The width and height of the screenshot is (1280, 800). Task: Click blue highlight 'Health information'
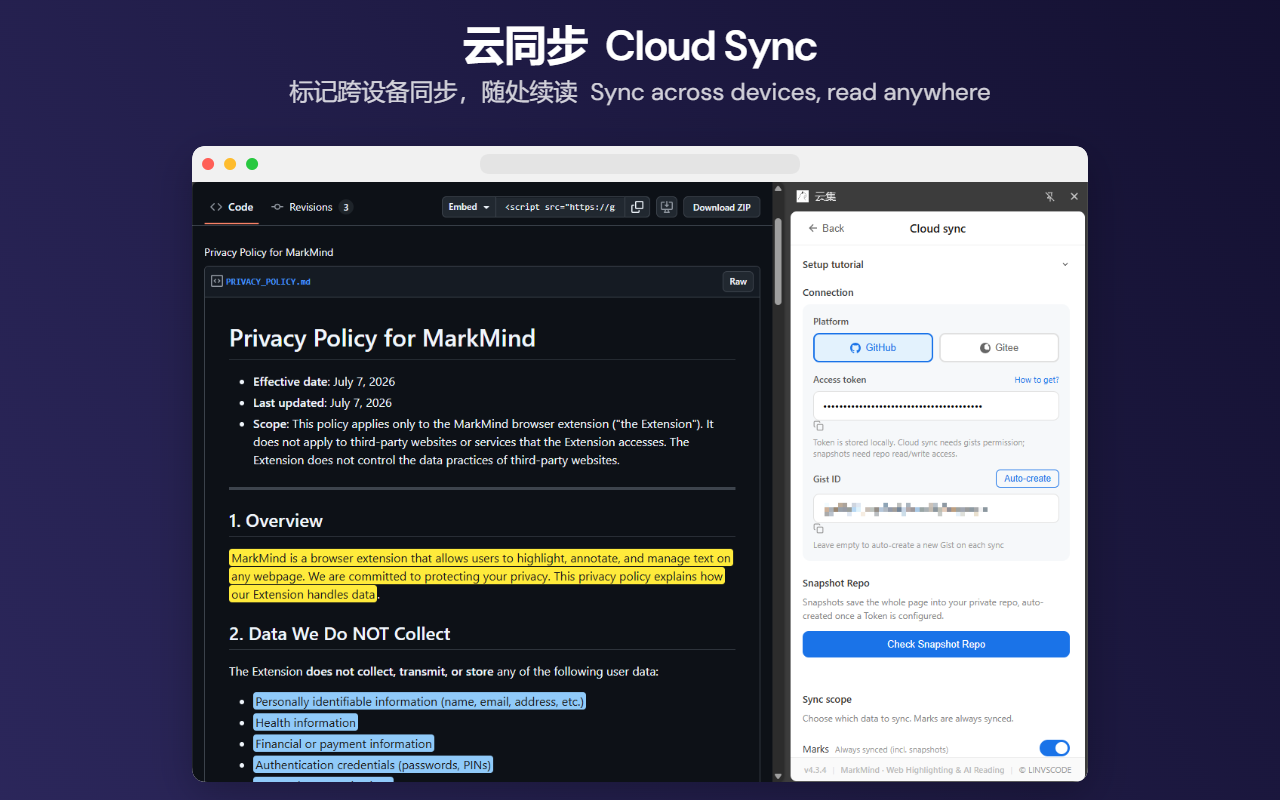point(305,722)
